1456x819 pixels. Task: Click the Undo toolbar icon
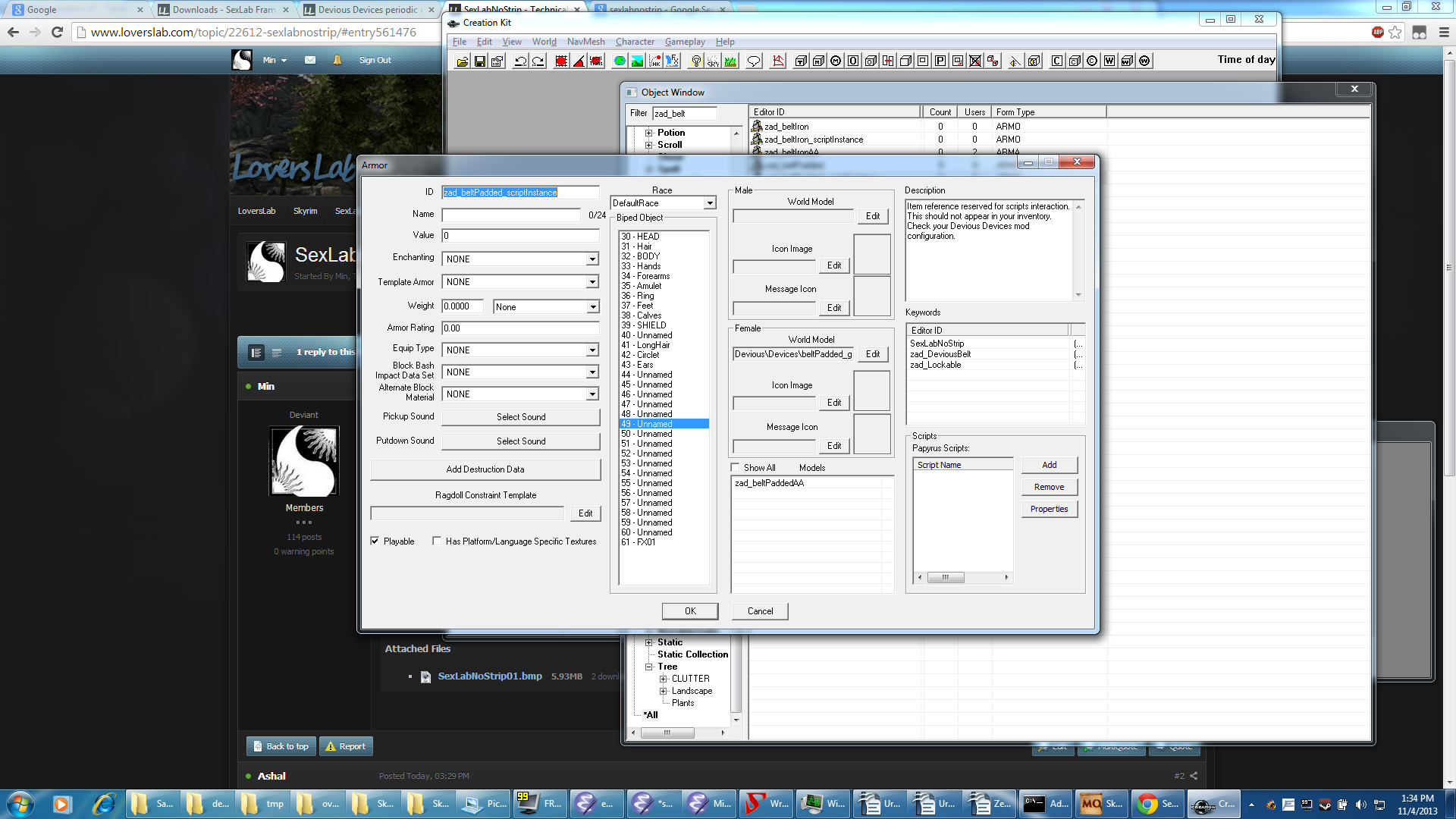click(520, 61)
